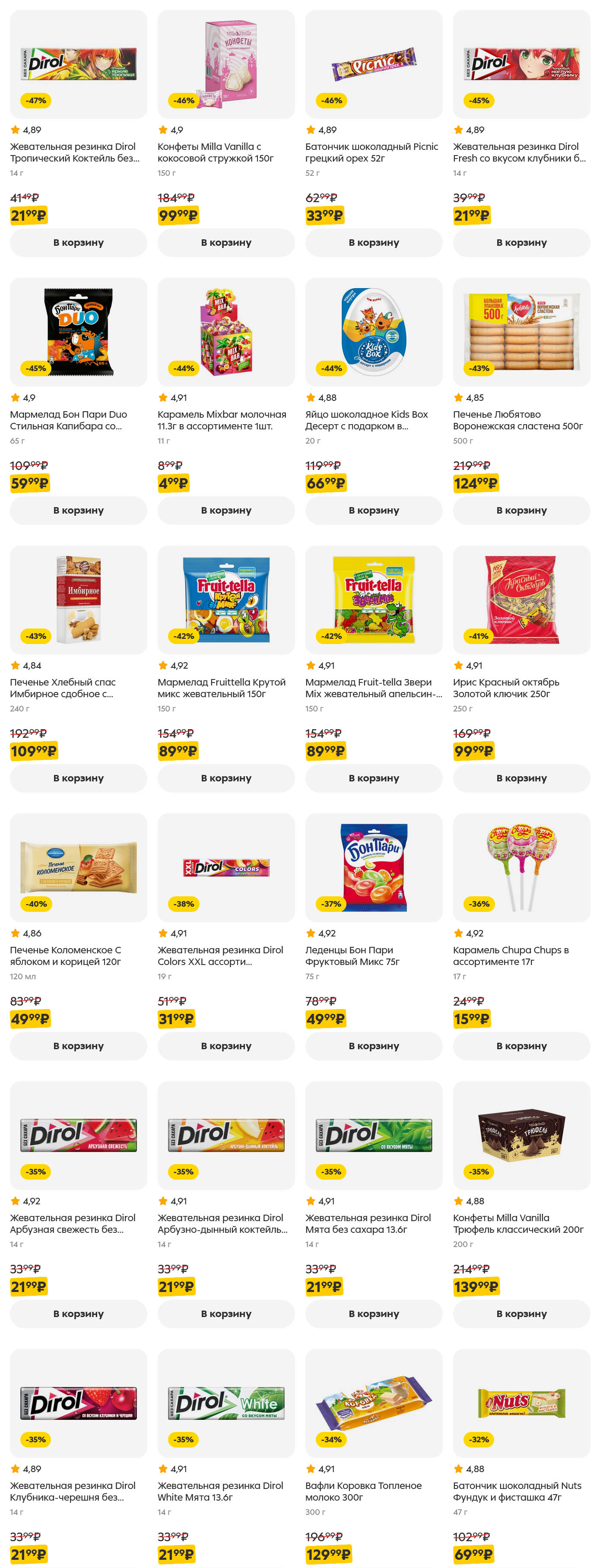Click the -37% badge on Бон Пари леденцы

(x=332, y=904)
